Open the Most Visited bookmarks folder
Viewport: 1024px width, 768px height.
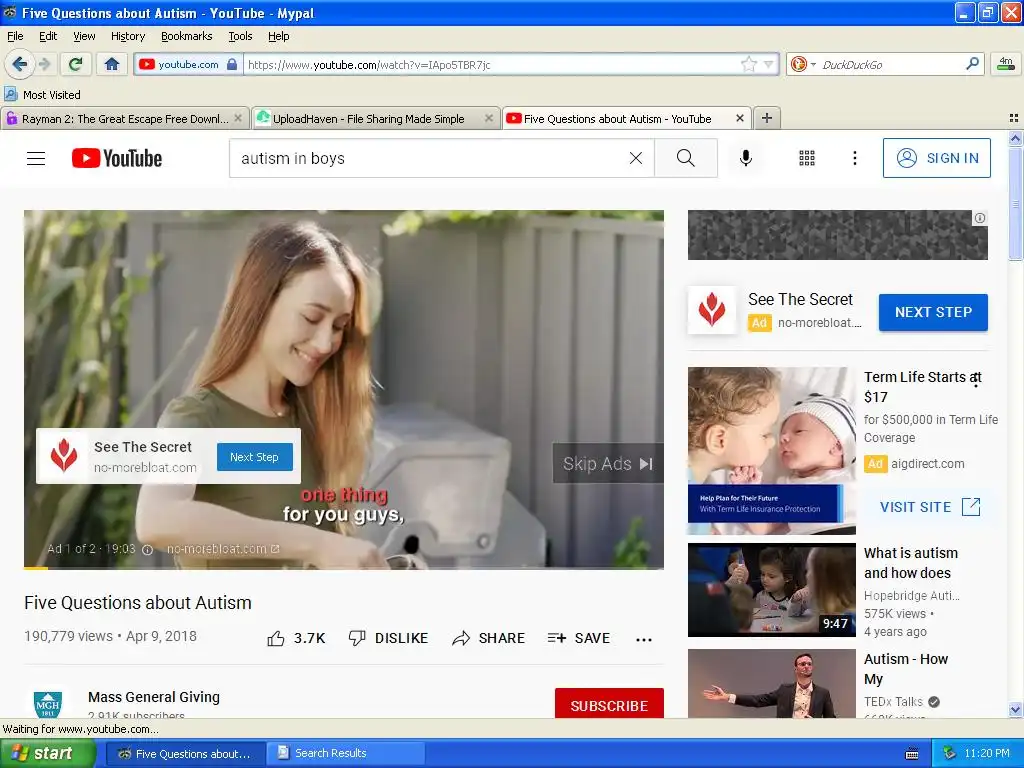coord(43,95)
